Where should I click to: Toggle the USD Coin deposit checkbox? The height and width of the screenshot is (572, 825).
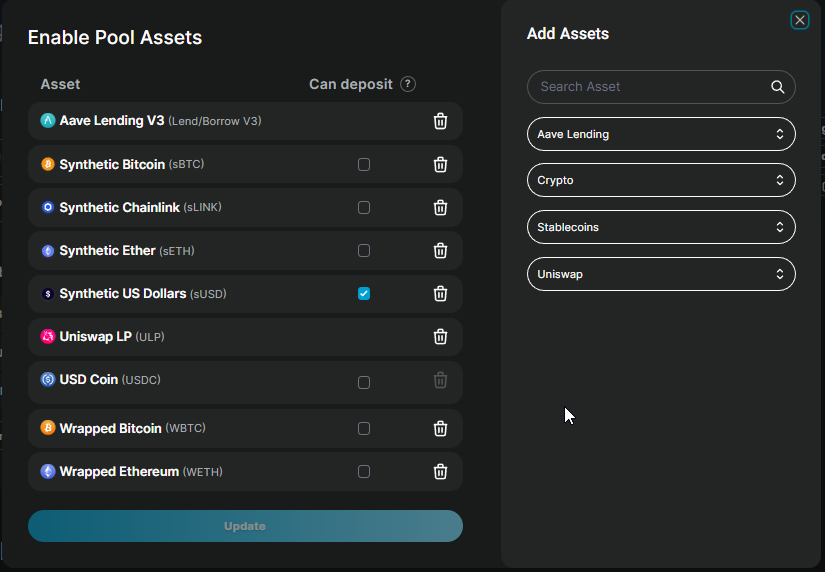(x=364, y=383)
